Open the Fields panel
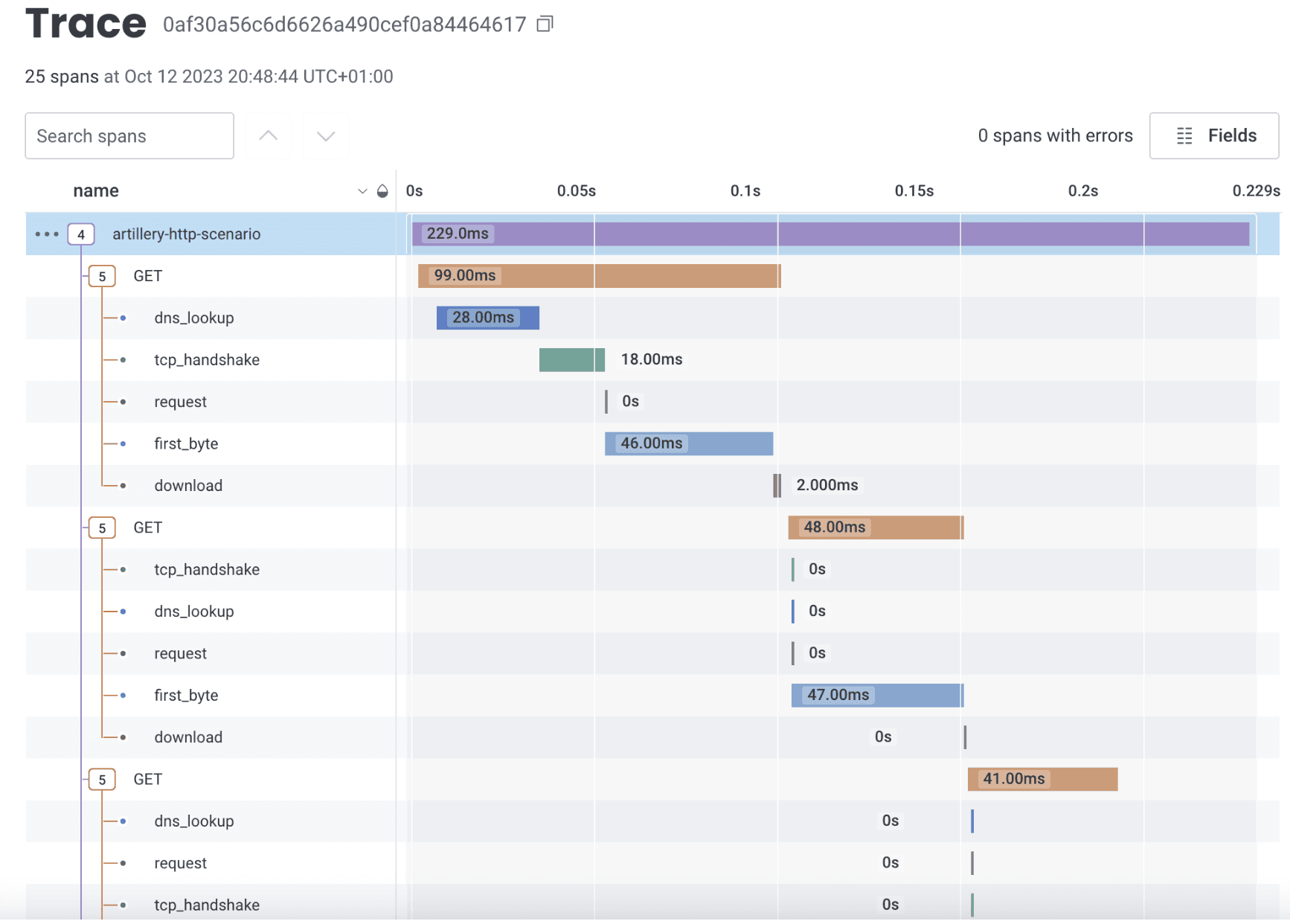Screen dimensions: 1290x924 coord(1213,135)
